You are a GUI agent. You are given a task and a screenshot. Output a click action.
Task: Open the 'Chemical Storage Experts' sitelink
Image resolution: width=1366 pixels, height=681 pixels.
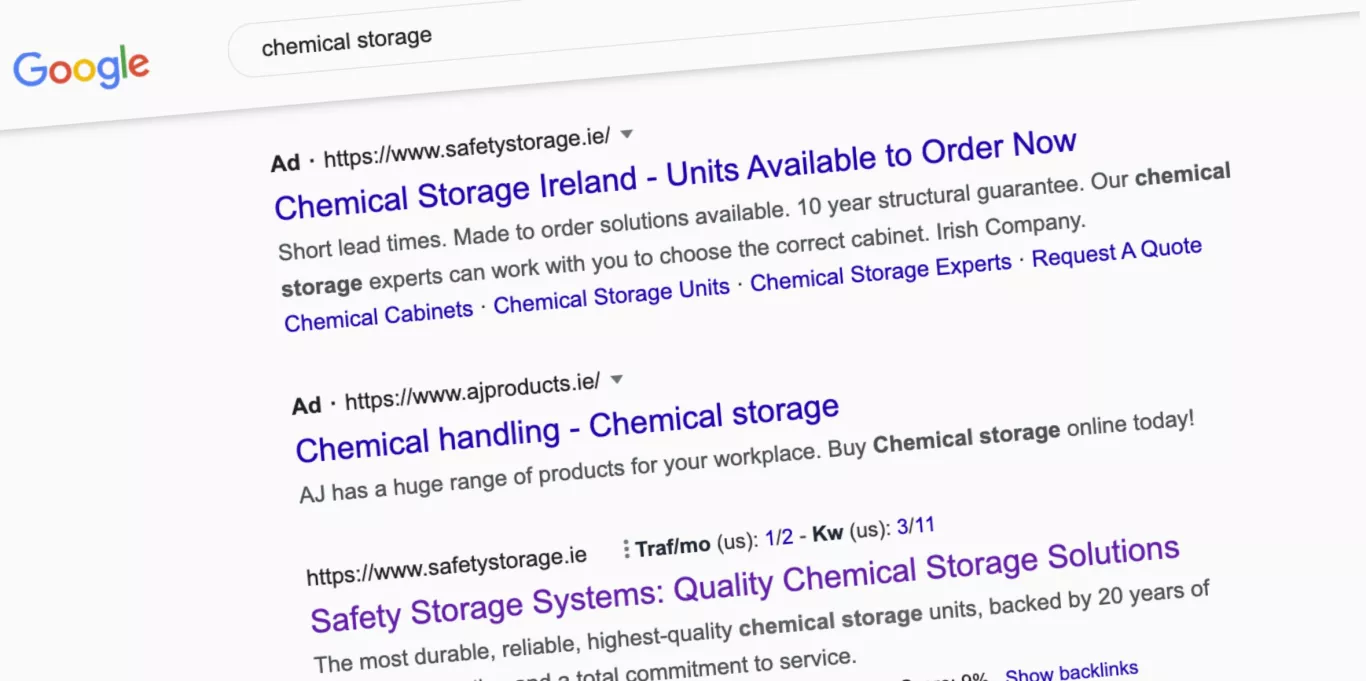880,273
